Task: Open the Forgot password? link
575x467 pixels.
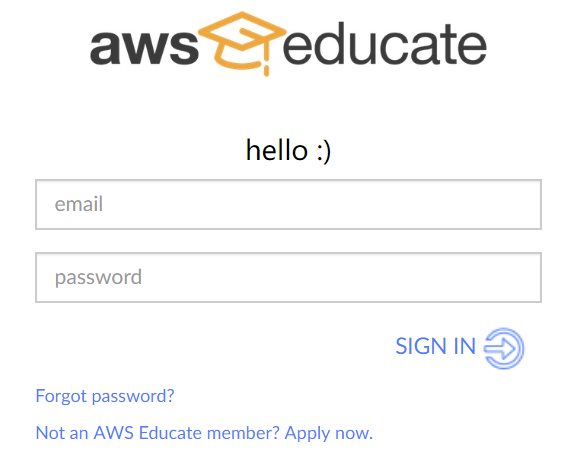Action: coord(105,396)
